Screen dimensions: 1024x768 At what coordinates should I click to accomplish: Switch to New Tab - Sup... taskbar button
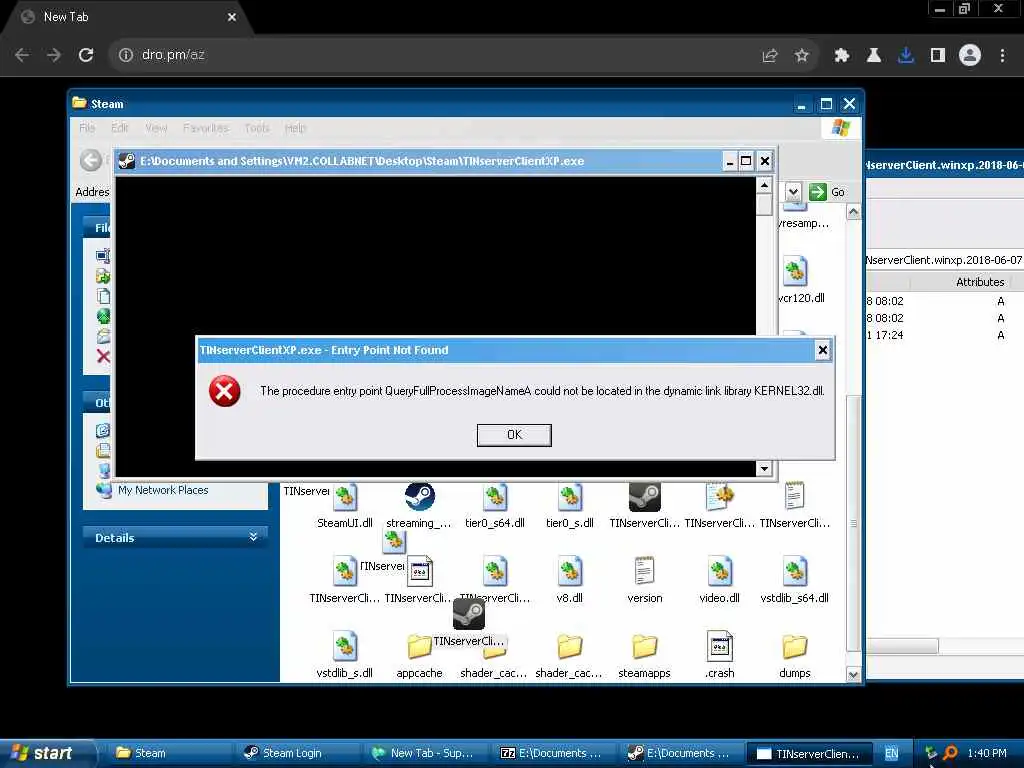click(x=423, y=753)
